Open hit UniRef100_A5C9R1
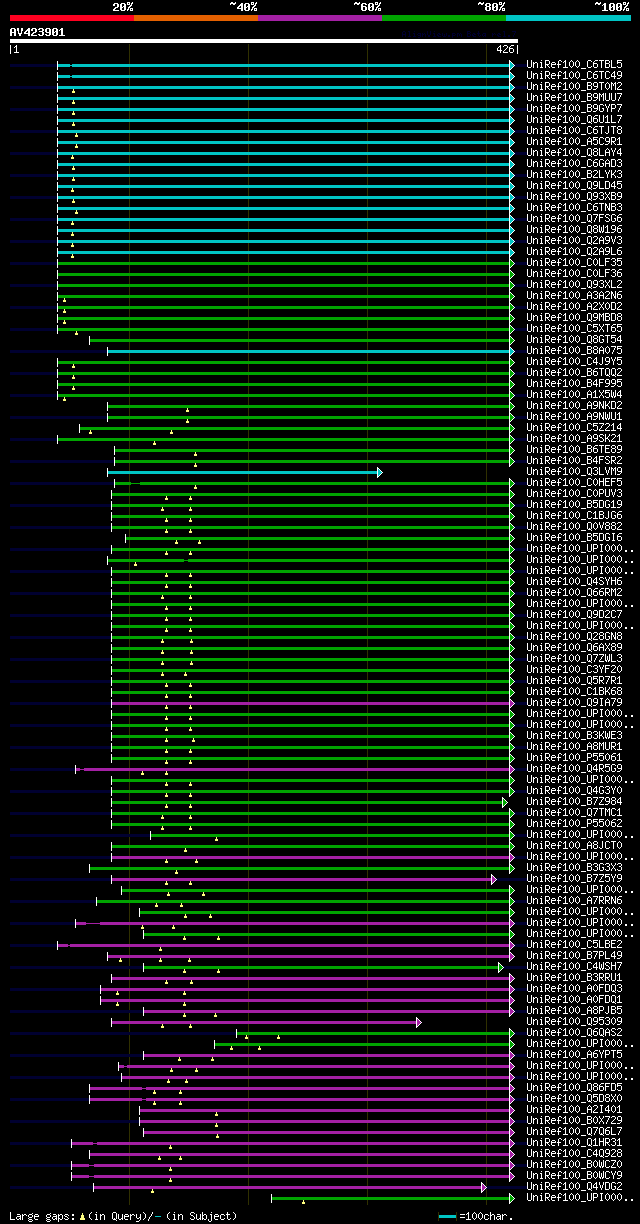The width and height of the screenshot is (640, 1224). (575, 142)
